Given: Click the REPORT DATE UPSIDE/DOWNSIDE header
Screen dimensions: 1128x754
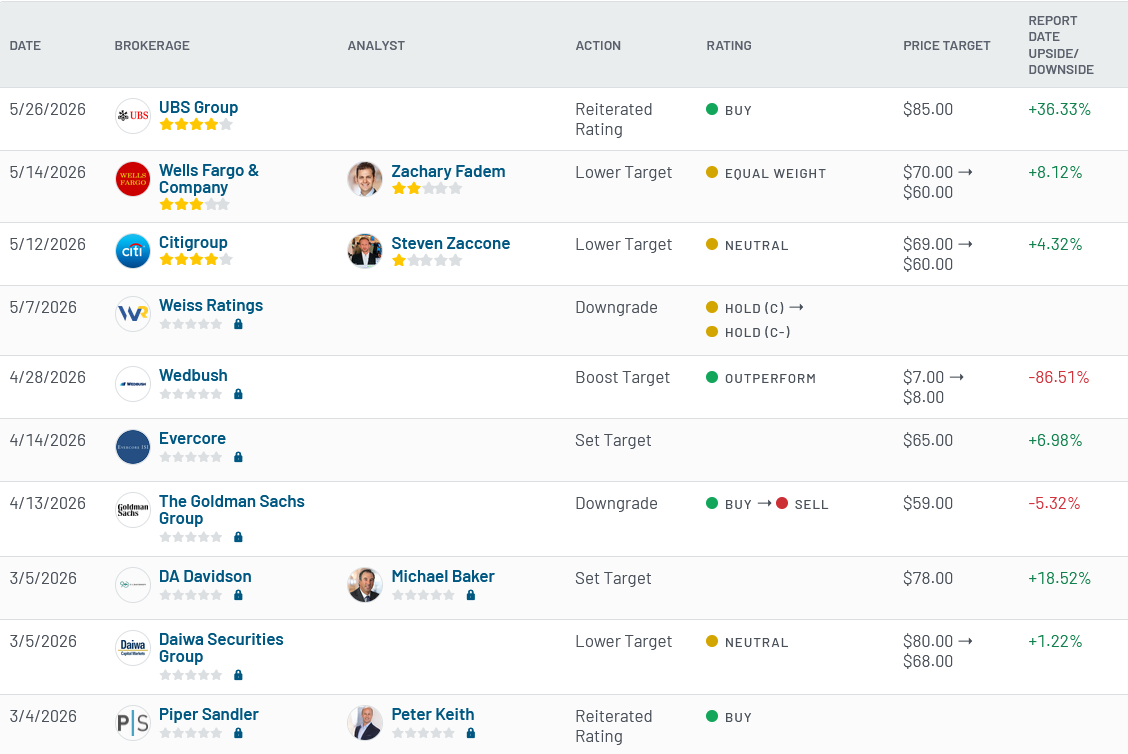Looking at the screenshot, I should coord(1060,45).
